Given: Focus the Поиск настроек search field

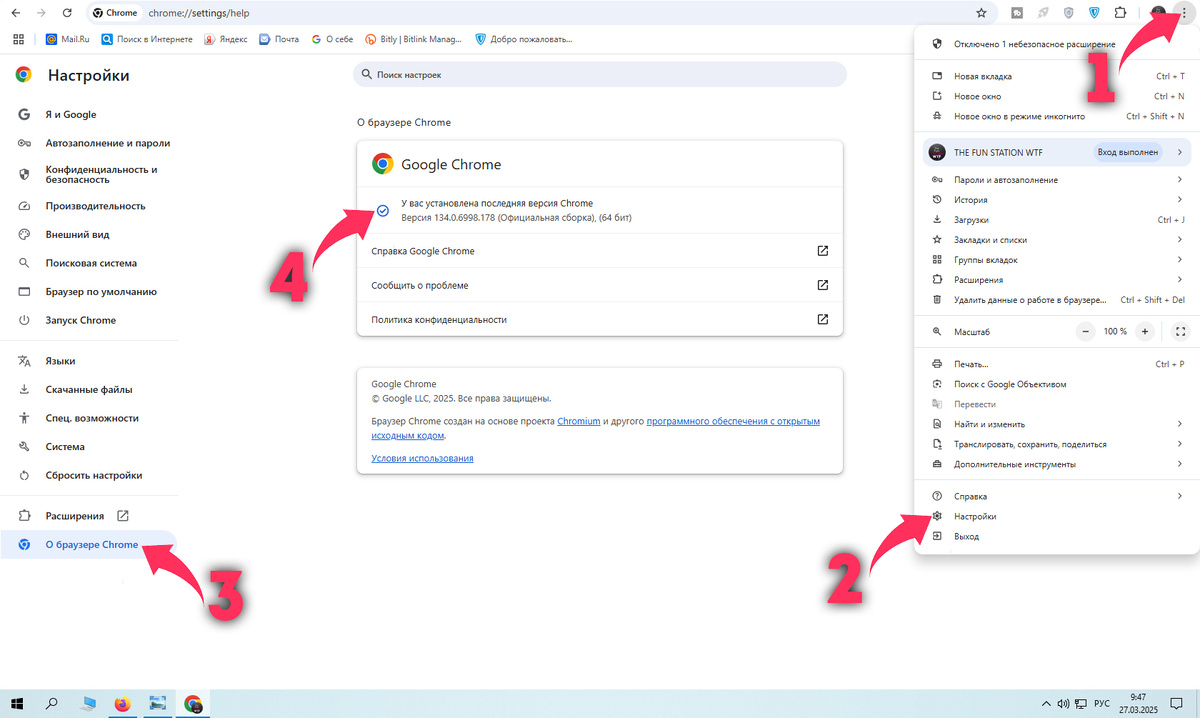Looking at the screenshot, I should [x=600, y=75].
